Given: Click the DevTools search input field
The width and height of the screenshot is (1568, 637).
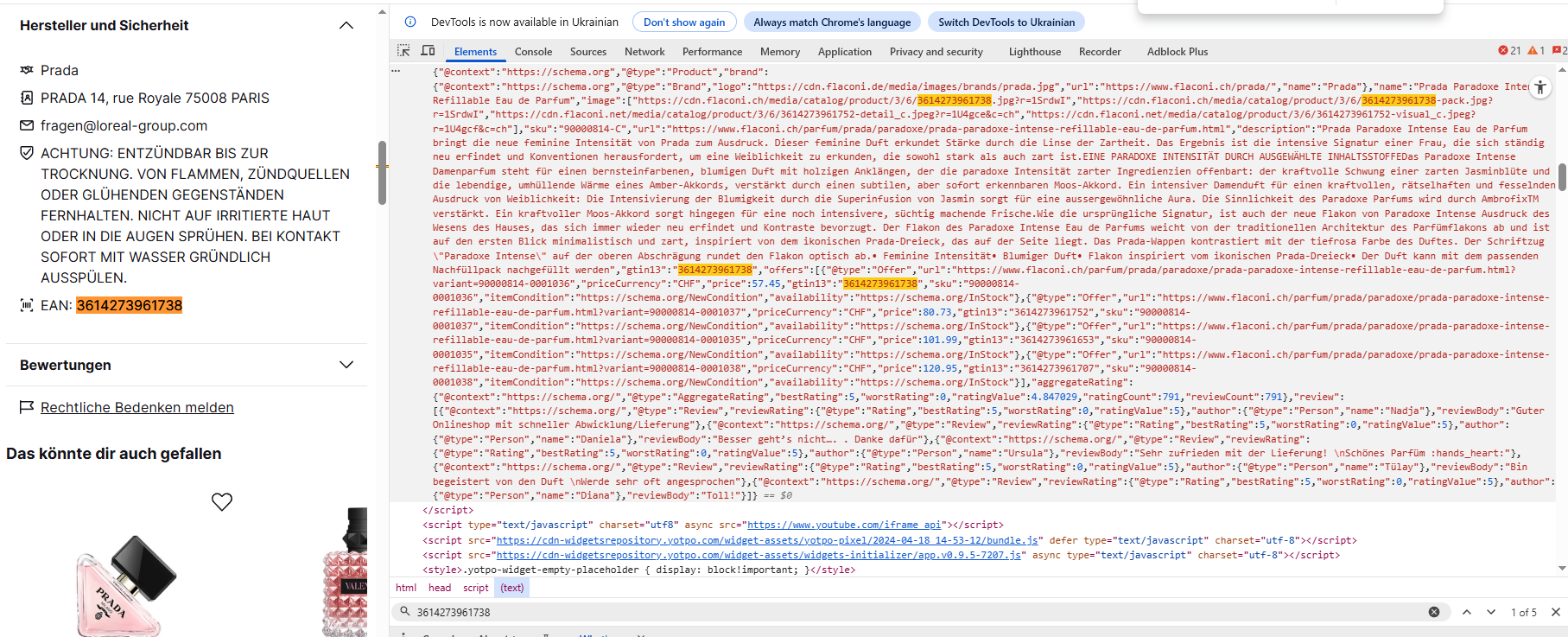Looking at the screenshot, I should tap(916, 612).
